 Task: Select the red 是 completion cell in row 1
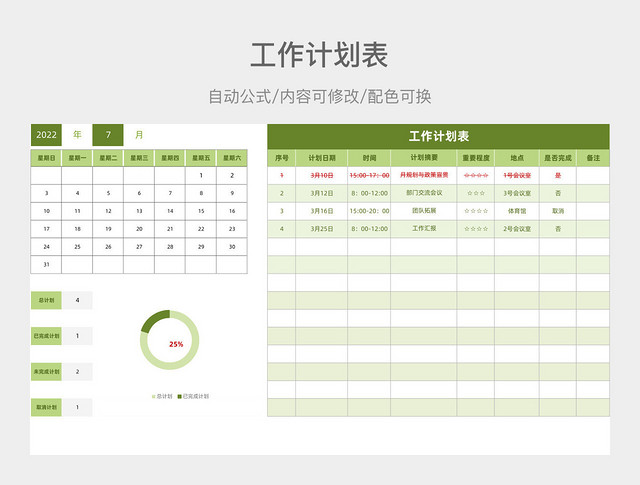pos(558,176)
